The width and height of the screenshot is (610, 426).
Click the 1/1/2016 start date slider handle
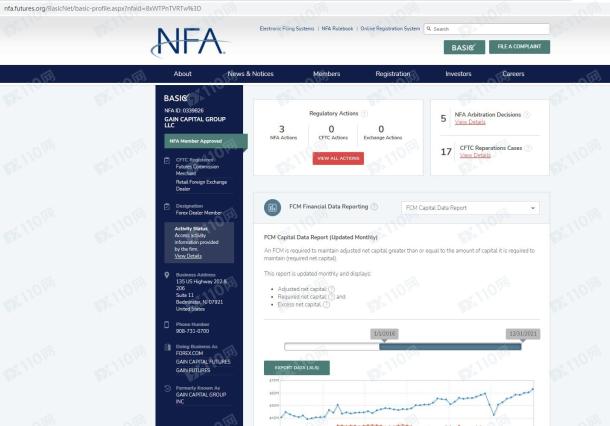coord(384,335)
